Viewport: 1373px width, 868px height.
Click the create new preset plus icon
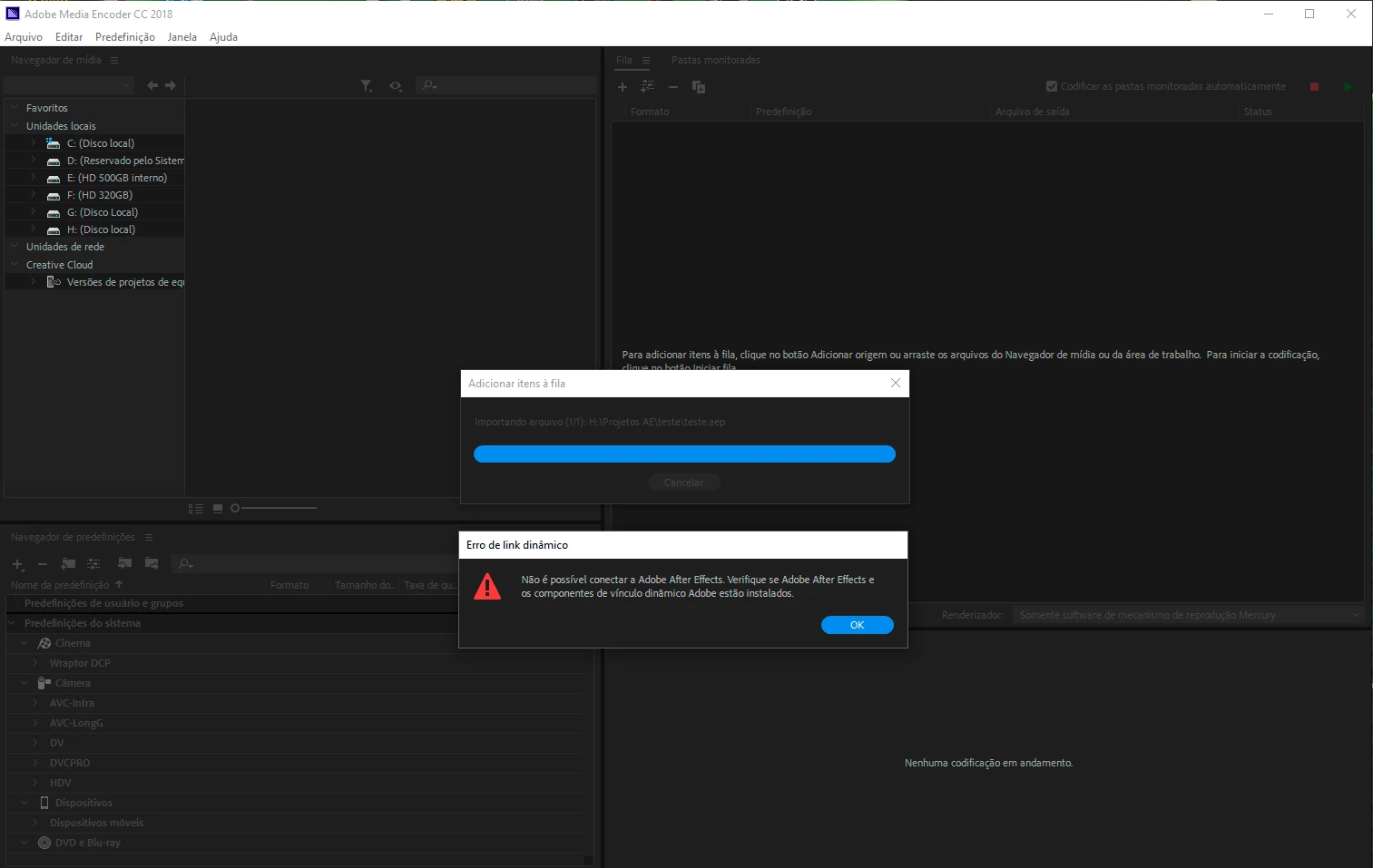click(17, 564)
